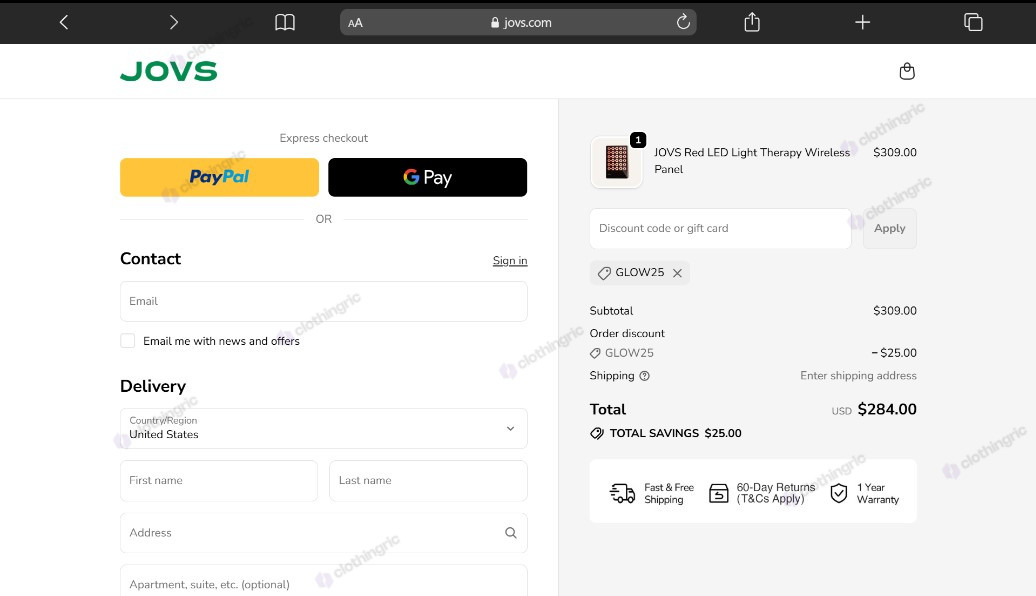Open the share sheet icon
1036x596 pixels.
pyautogui.click(x=752, y=22)
